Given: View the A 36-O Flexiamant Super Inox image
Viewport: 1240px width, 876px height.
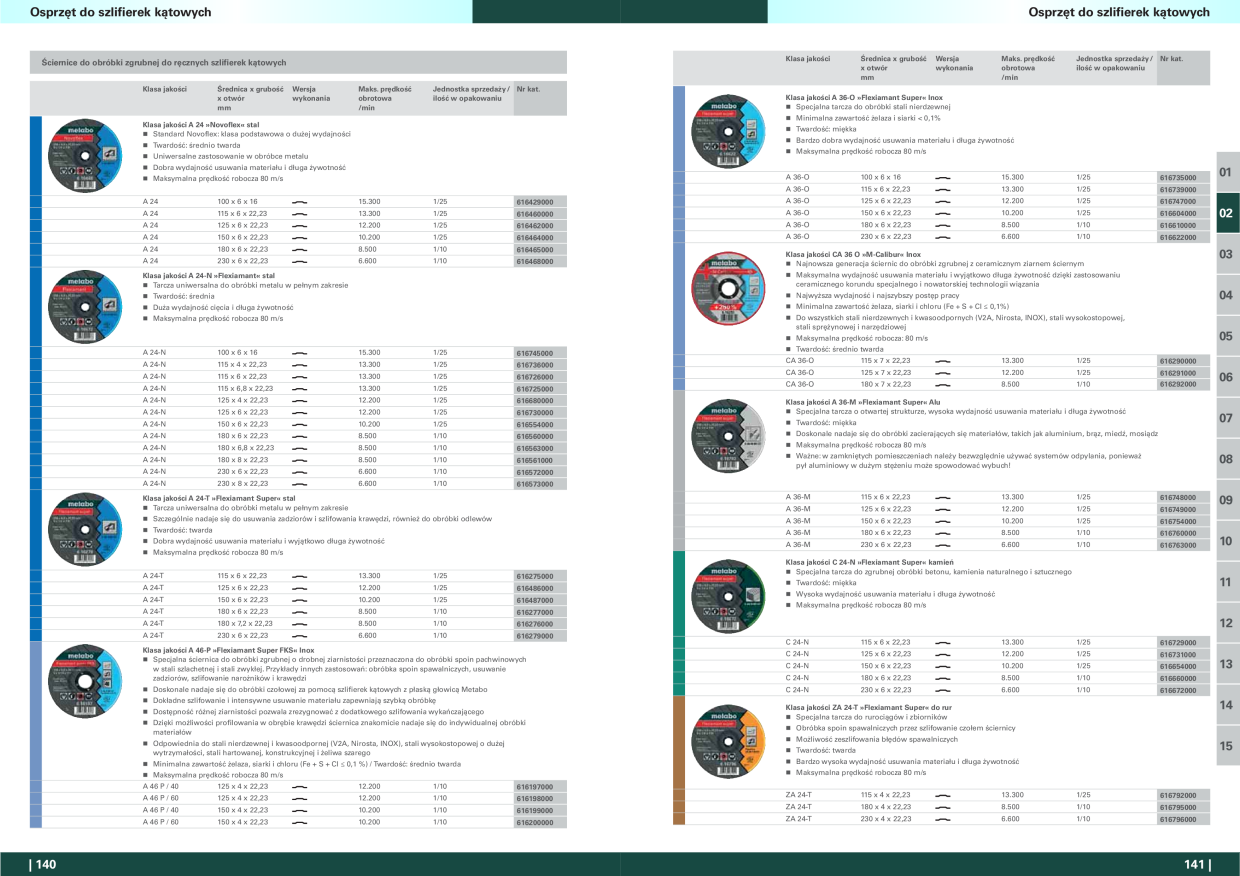Looking at the screenshot, I should point(726,131).
